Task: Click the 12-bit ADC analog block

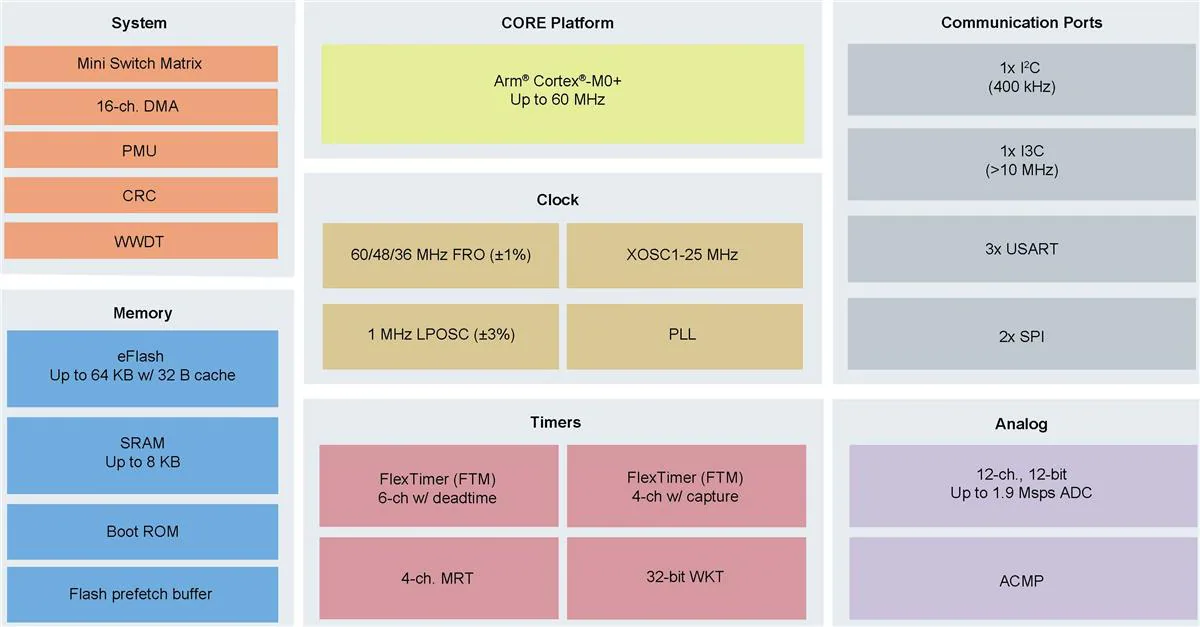Action: (1021, 486)
